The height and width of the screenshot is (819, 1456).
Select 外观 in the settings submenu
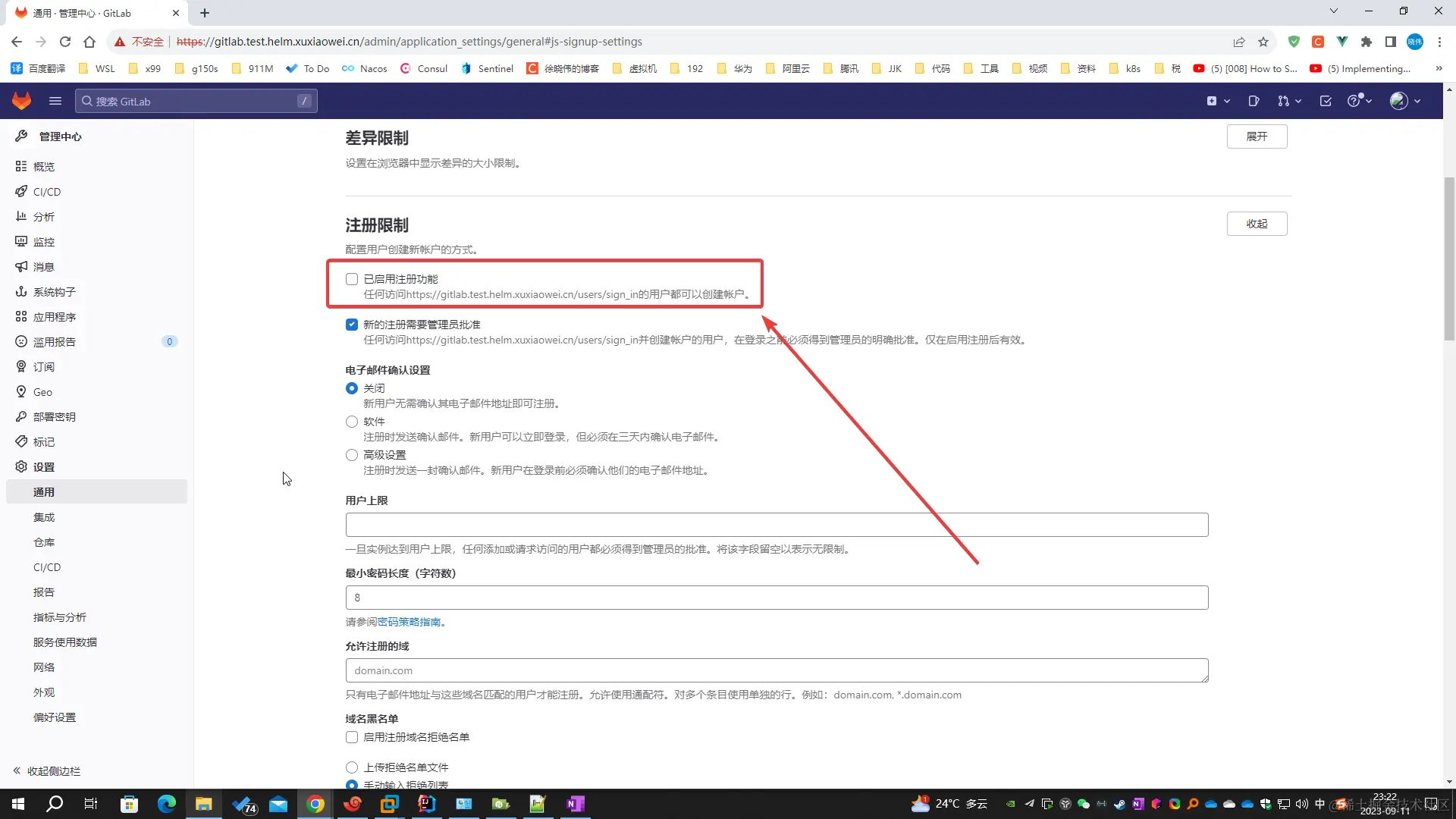point(44,692)
